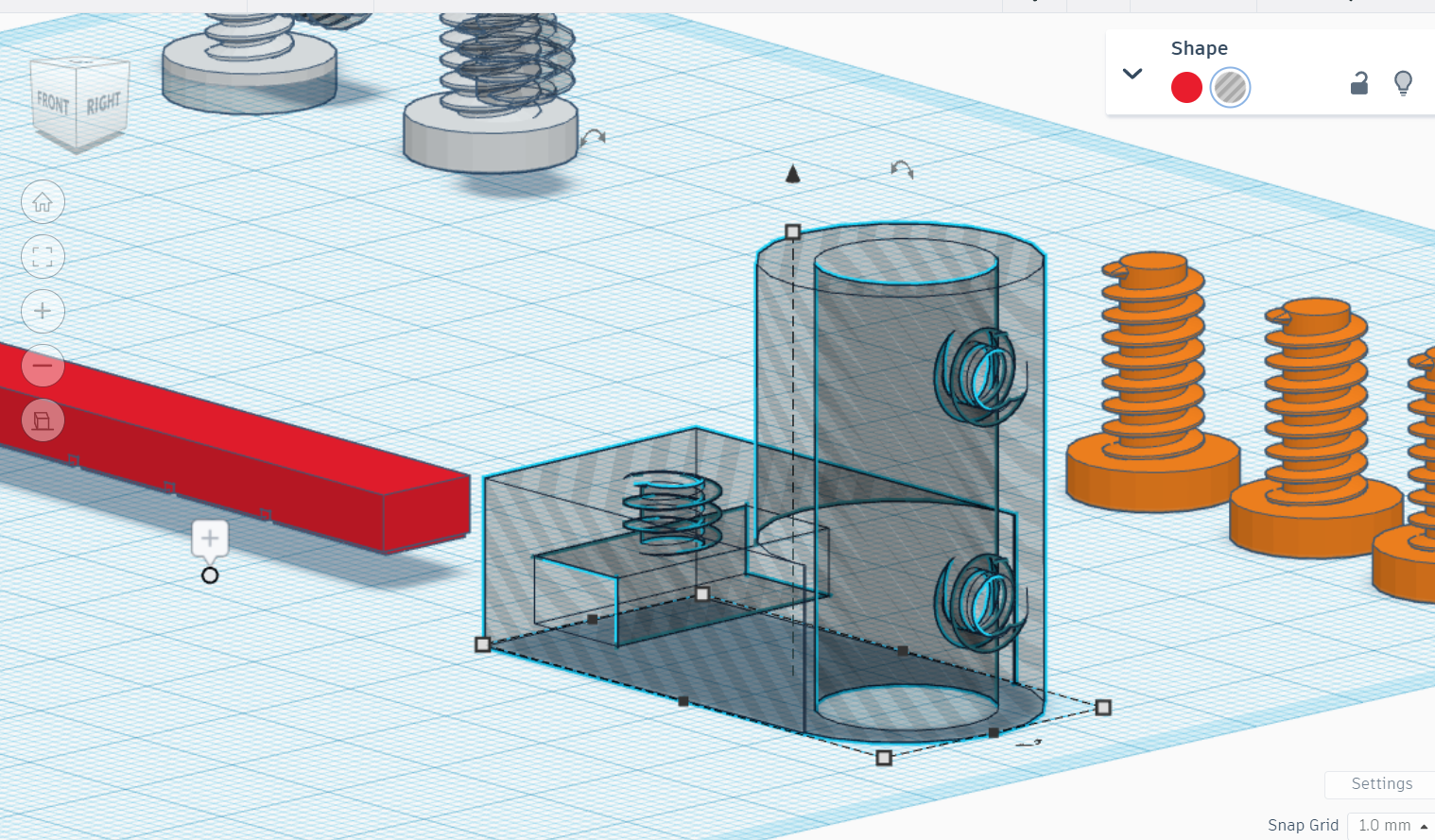1435x840 pixels.
Task: Zoom in using the plus button
Action: click(43, 311)
